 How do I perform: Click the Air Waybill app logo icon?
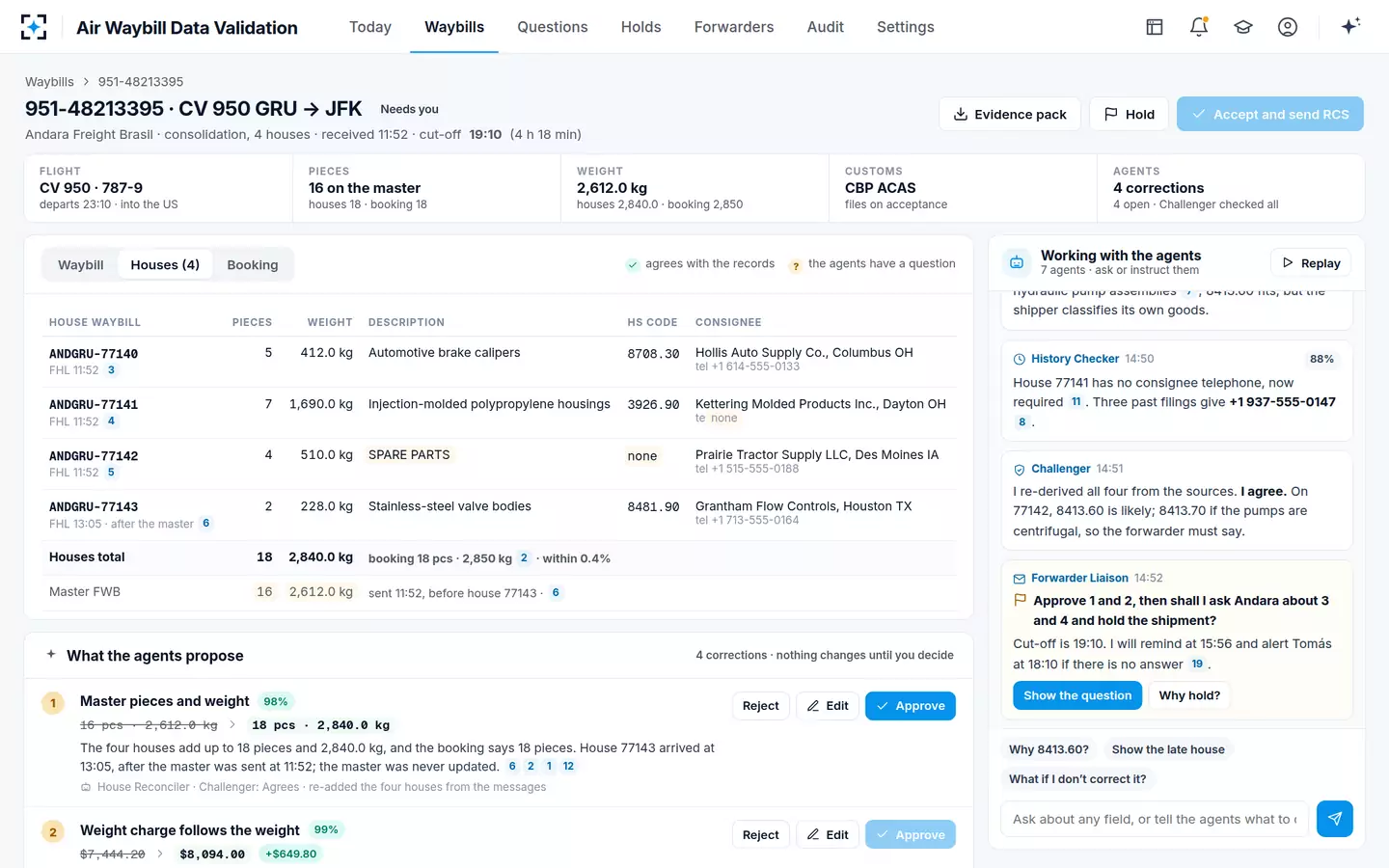(34, 27)
